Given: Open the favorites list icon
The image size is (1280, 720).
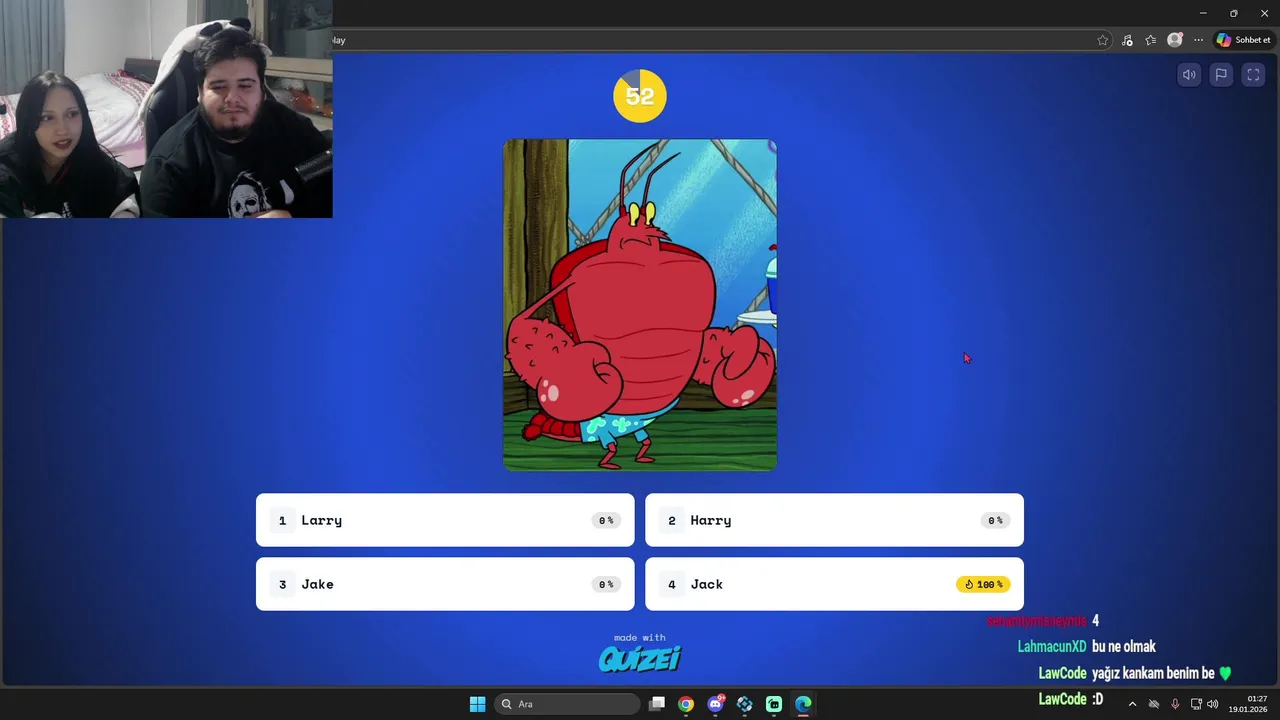Looking at the screenshot, I should click(1151, 40).
